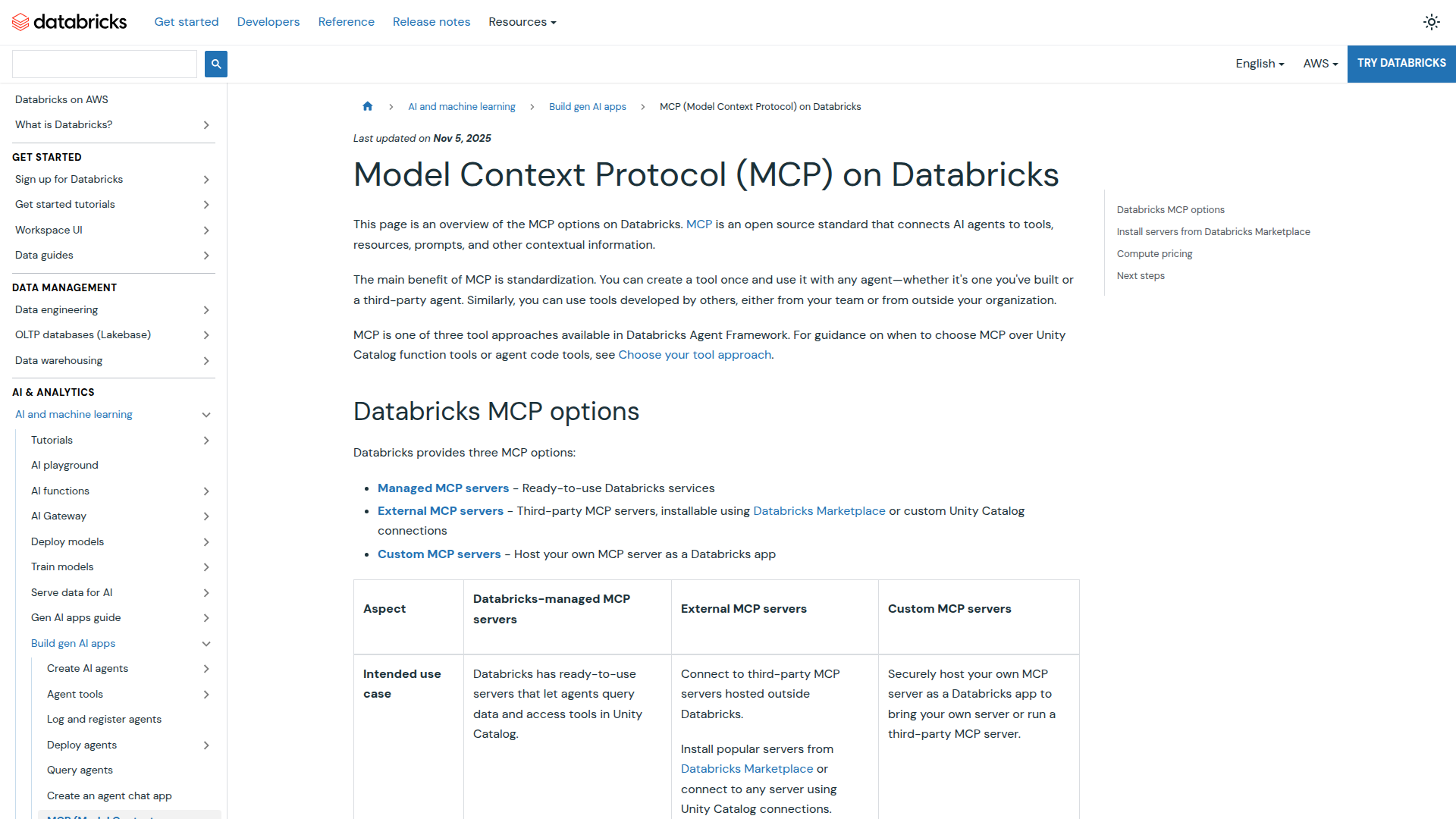This screenshot has width=1456, height=819.
Task: Expand the Data engineering section
Action: click(x=206, y=309)
